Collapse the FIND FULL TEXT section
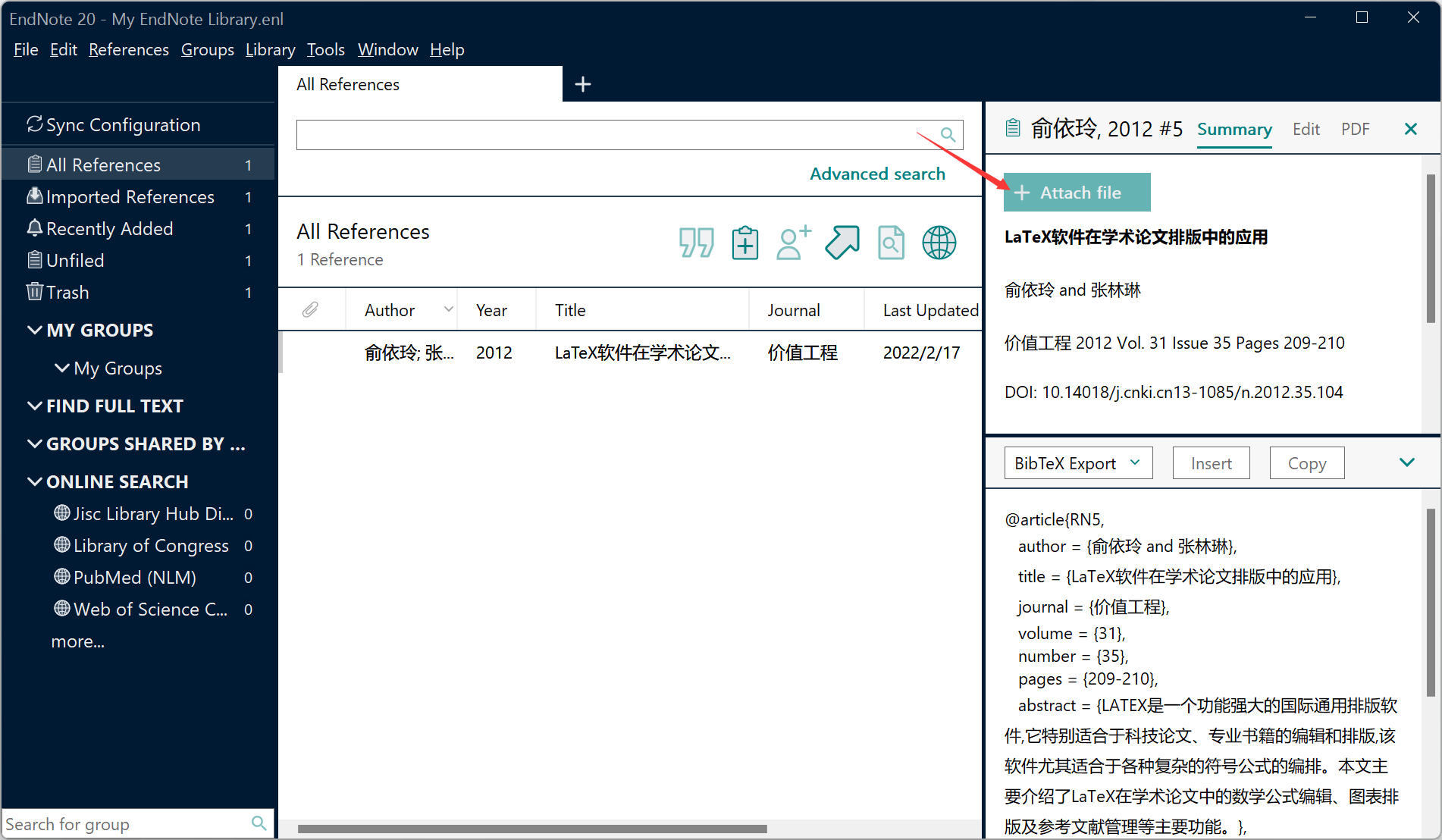The image size is (1442, 840). click(35, 406)
